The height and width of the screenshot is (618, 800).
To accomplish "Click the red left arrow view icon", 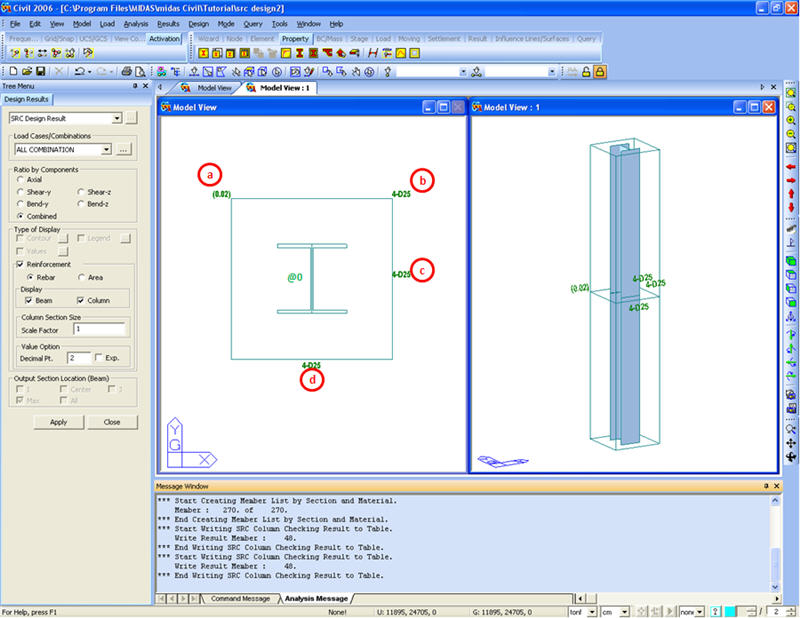I will [x=791, y=167].
